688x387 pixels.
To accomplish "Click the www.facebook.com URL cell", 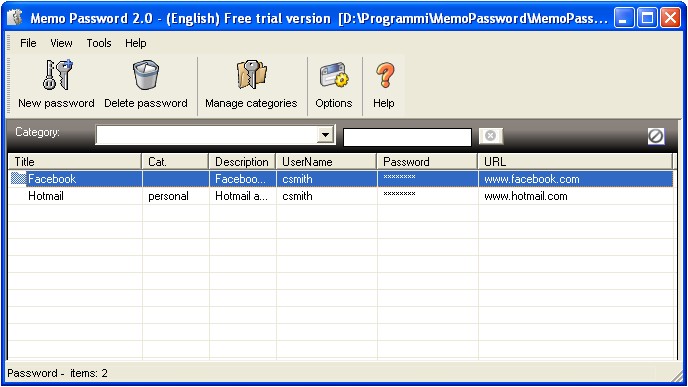I will (x=532, y=179).
